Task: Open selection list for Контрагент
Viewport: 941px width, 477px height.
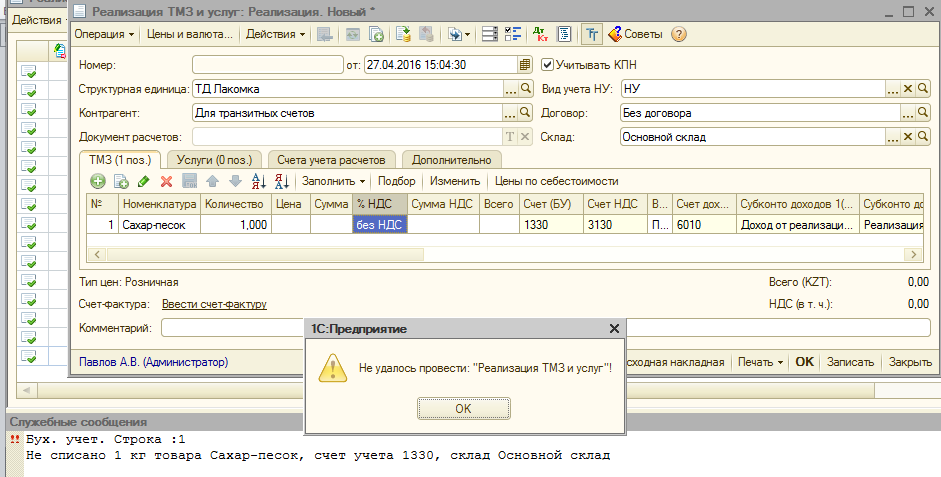Action: pyautogui.click(x=510, y=113)
